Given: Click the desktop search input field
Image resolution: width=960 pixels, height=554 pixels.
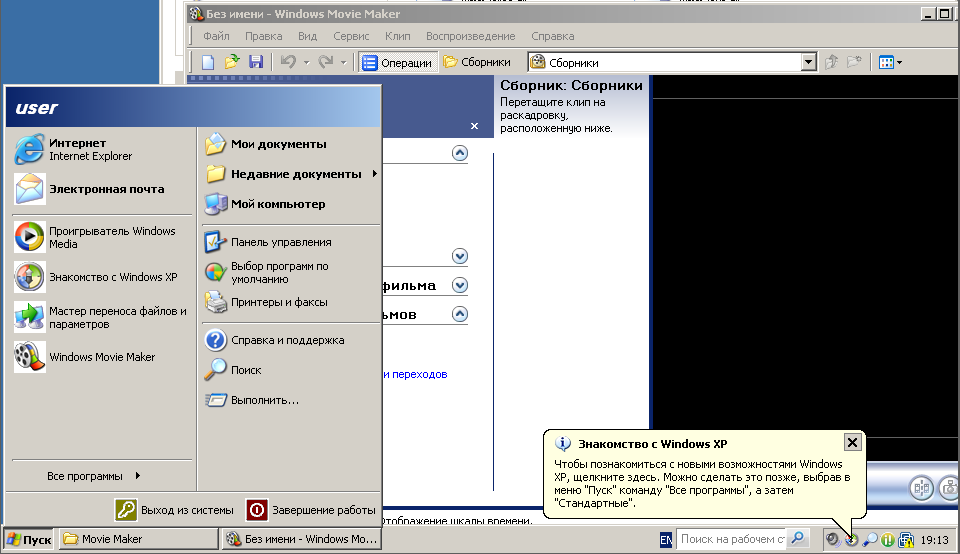Looking at the screenshot, I should point(732,539).
